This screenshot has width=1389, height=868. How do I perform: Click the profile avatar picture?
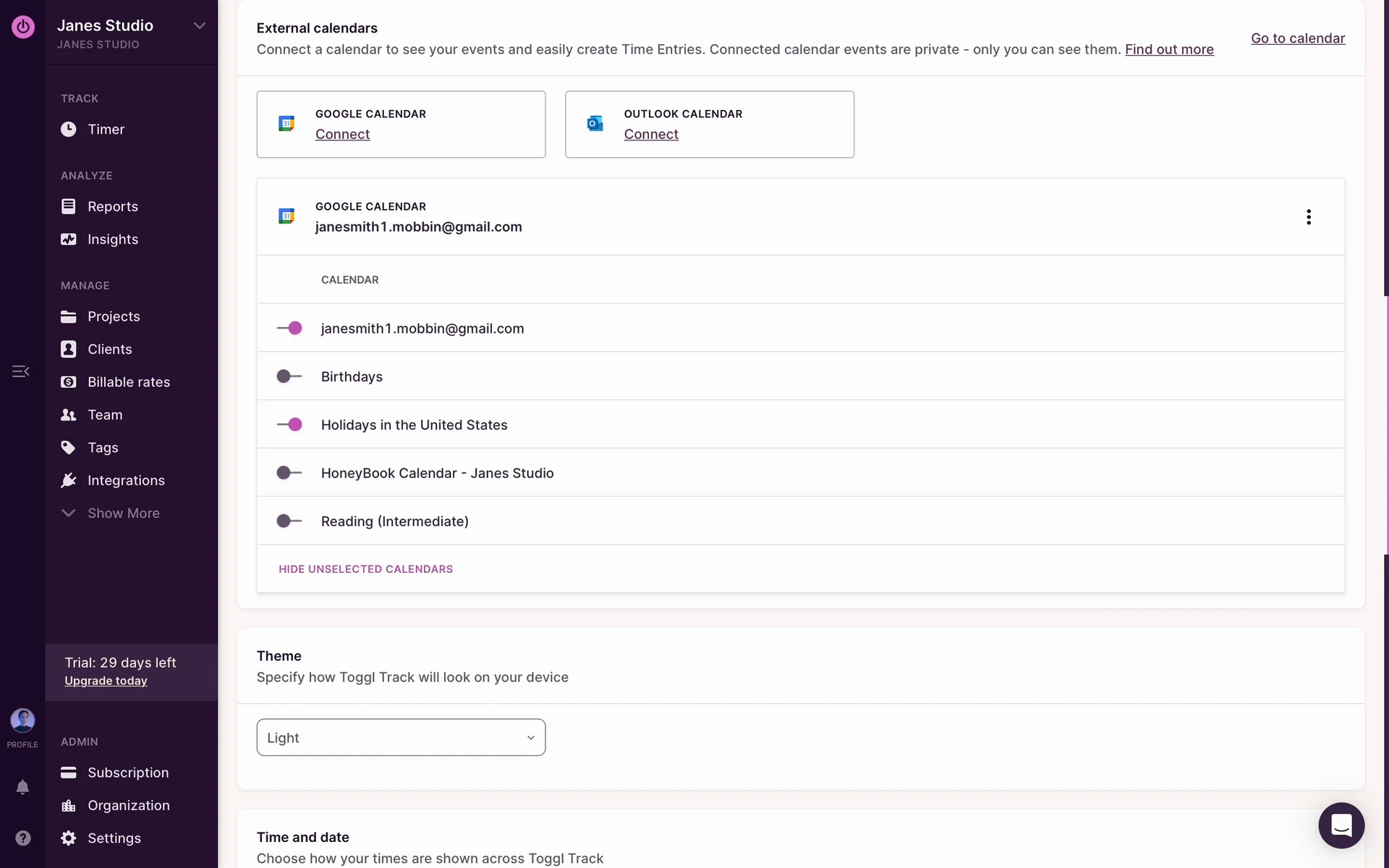[x=22, y=720]
